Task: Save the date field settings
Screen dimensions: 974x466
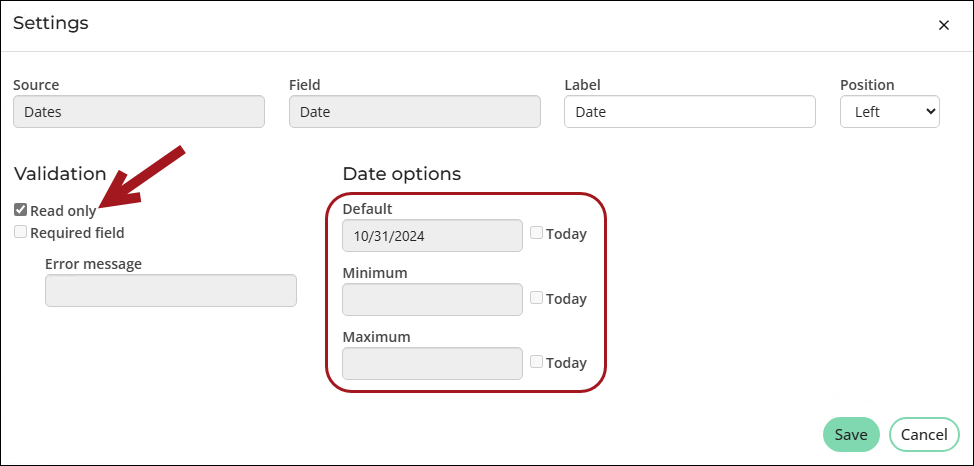Action: [x=851, y=434]
